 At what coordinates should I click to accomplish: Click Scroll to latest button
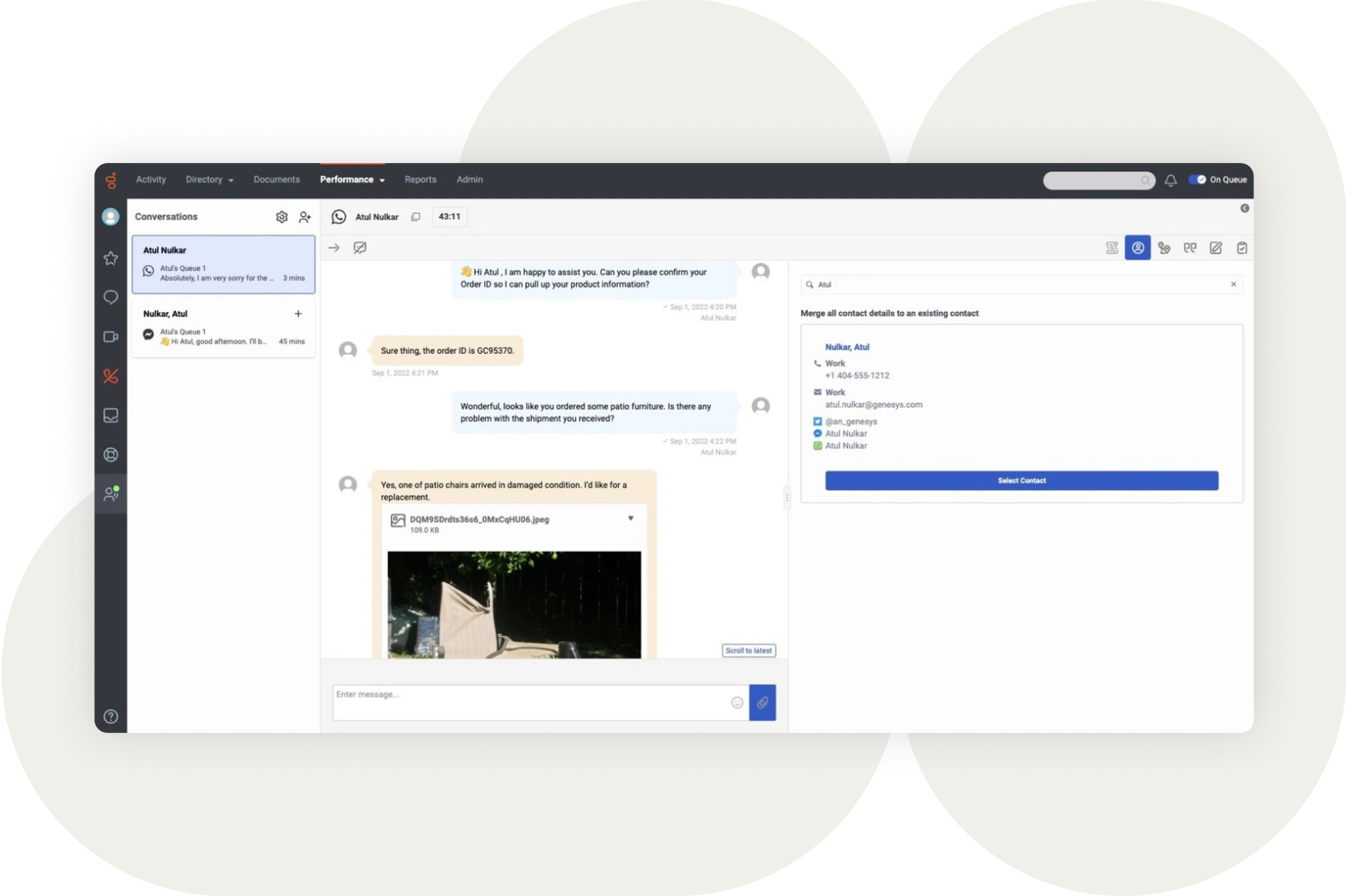[748, 650]
